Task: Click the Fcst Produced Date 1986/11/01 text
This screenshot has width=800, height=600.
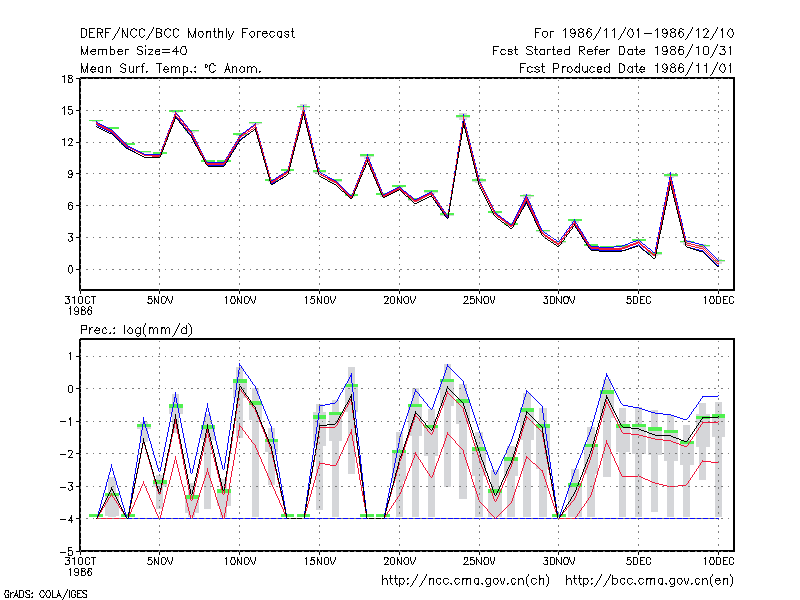Action: click(x=626, y=68)
